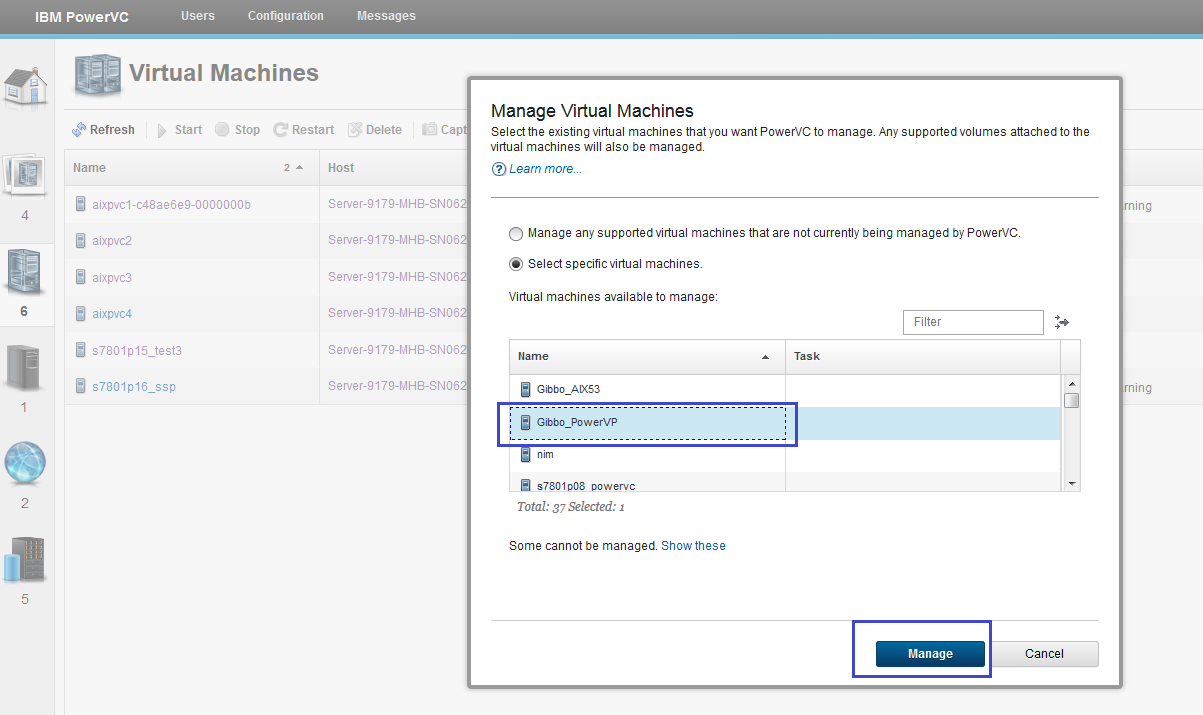Viewport: 1203px width, 715px height.
Task: Open the Hosts sidebar icon showing 1
Action: pos(25,368)
